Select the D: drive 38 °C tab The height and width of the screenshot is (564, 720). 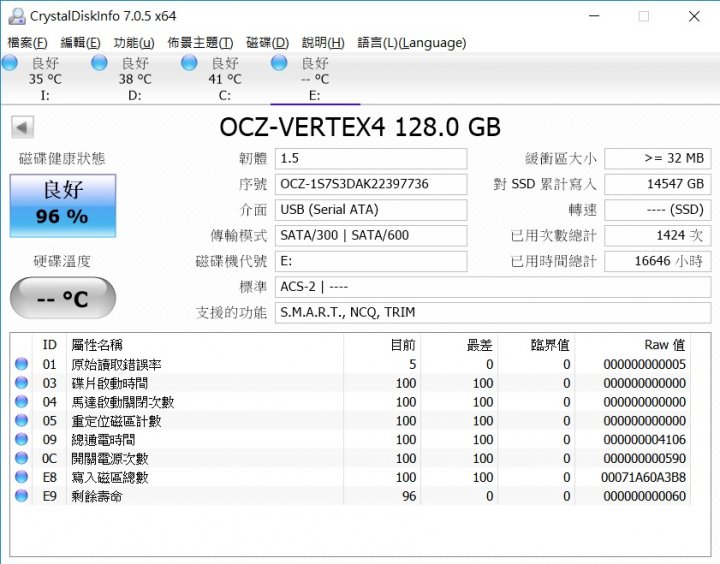[x=135, y=79]
